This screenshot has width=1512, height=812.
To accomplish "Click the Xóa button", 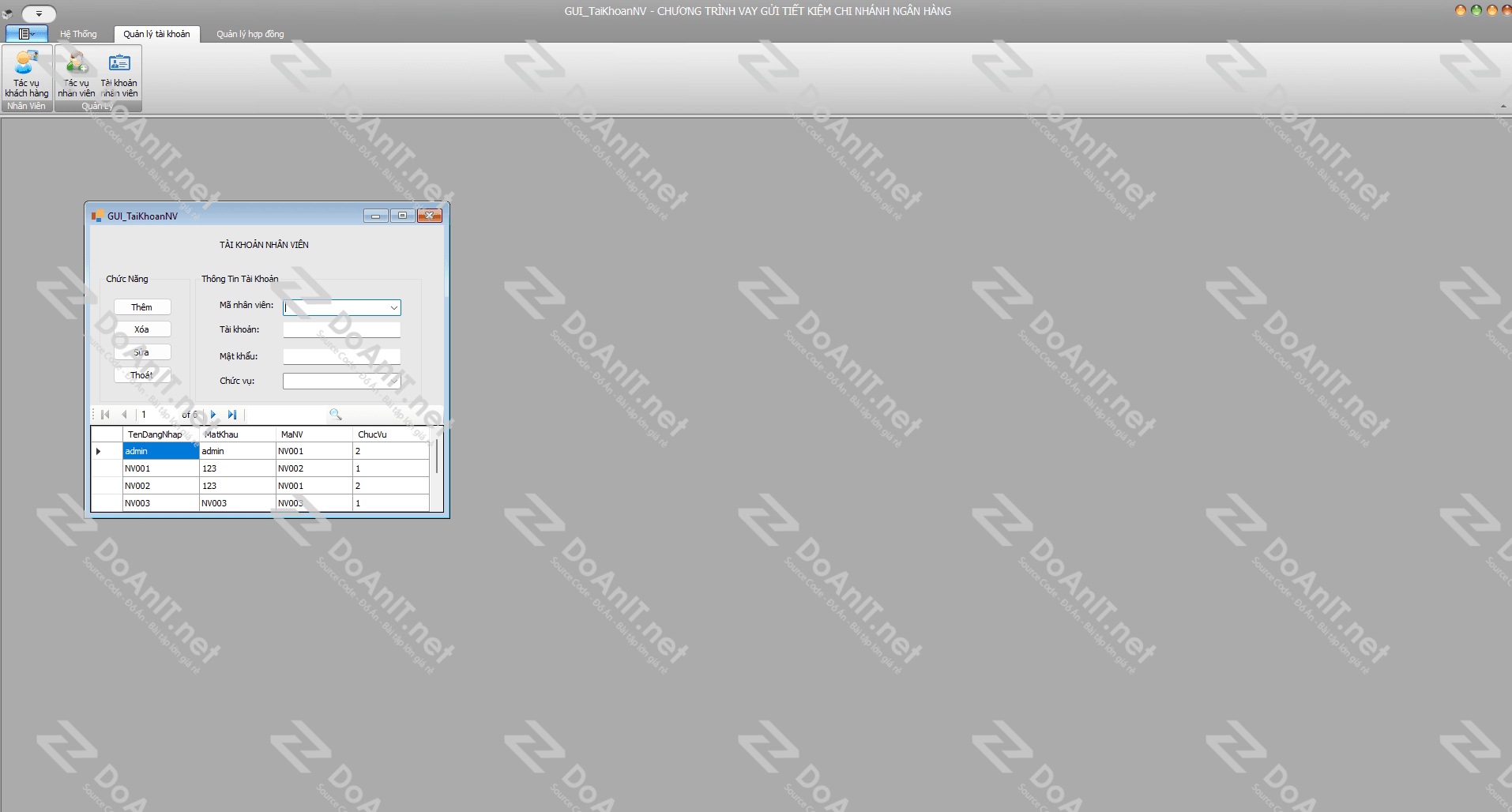I will click(142, 329).
